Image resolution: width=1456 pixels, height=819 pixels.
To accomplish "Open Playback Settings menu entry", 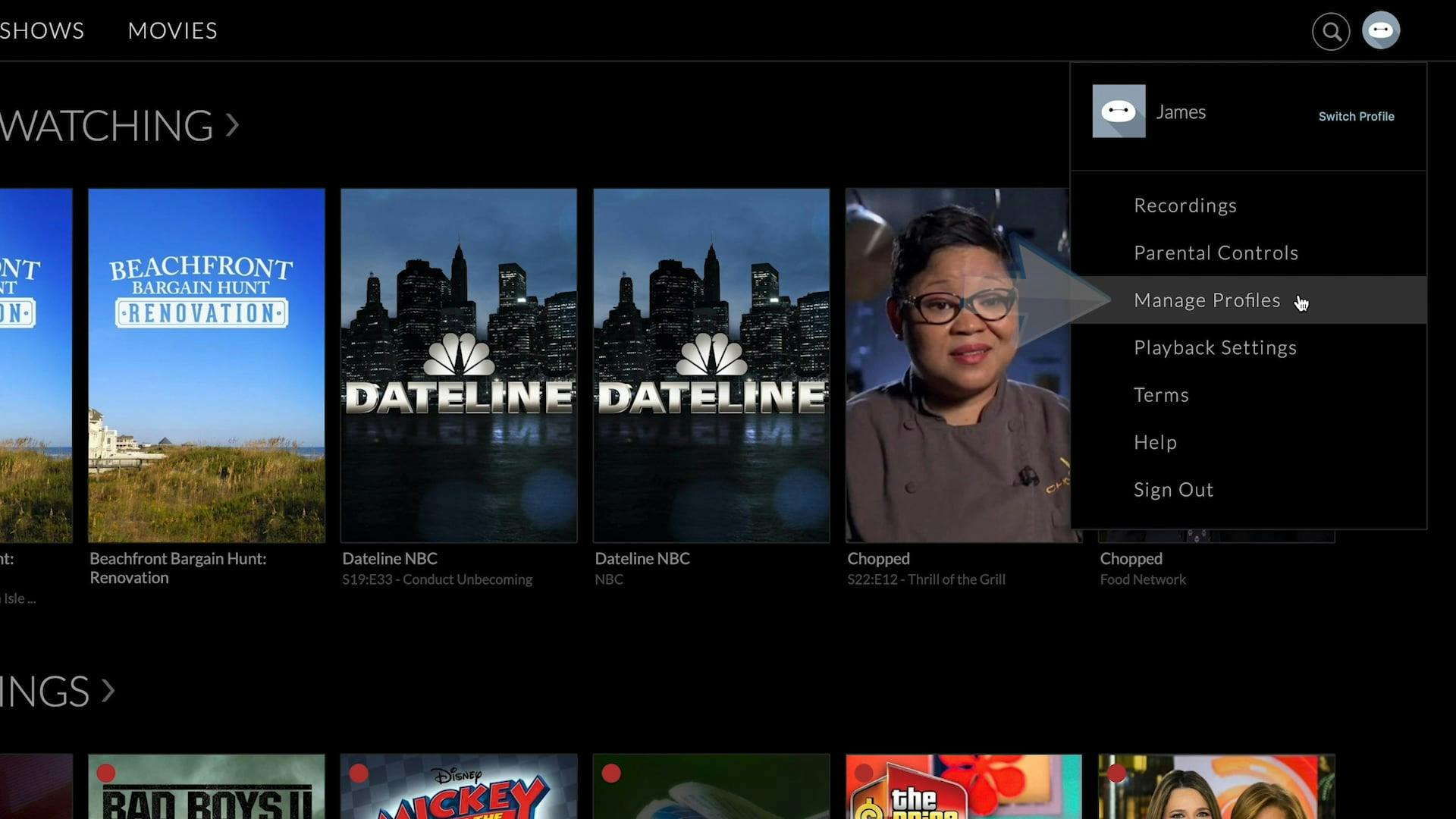I will pos(1215,347).
